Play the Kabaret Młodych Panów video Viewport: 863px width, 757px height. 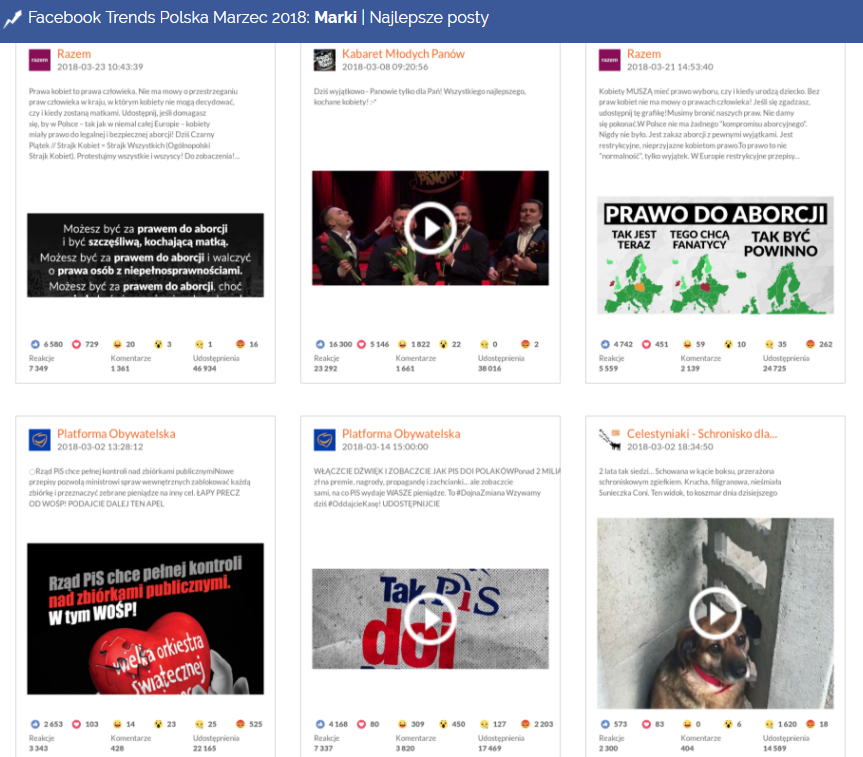click(430, 228)
